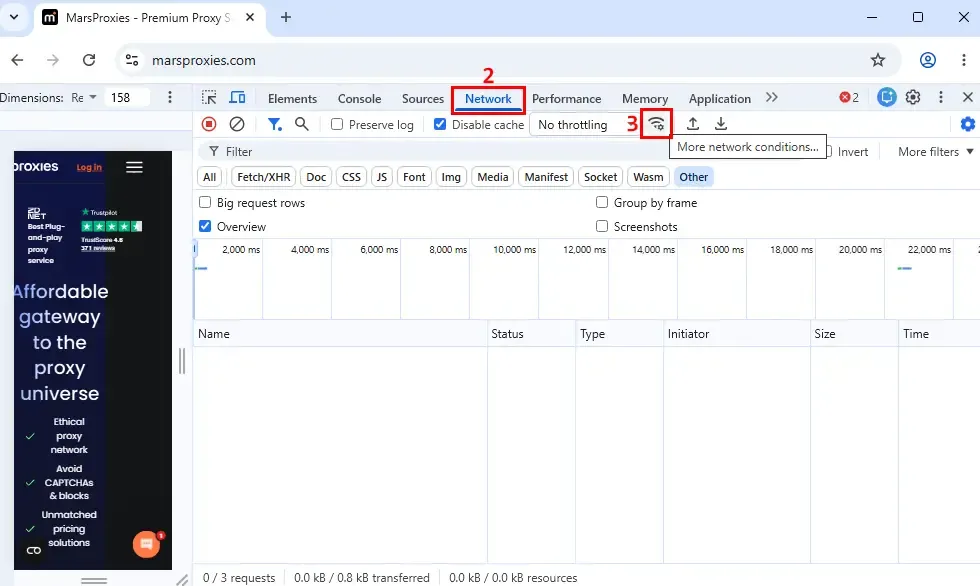Viewport: 980px width, 586px height.
Task: Select the Network tab
Action: point(488,98)
